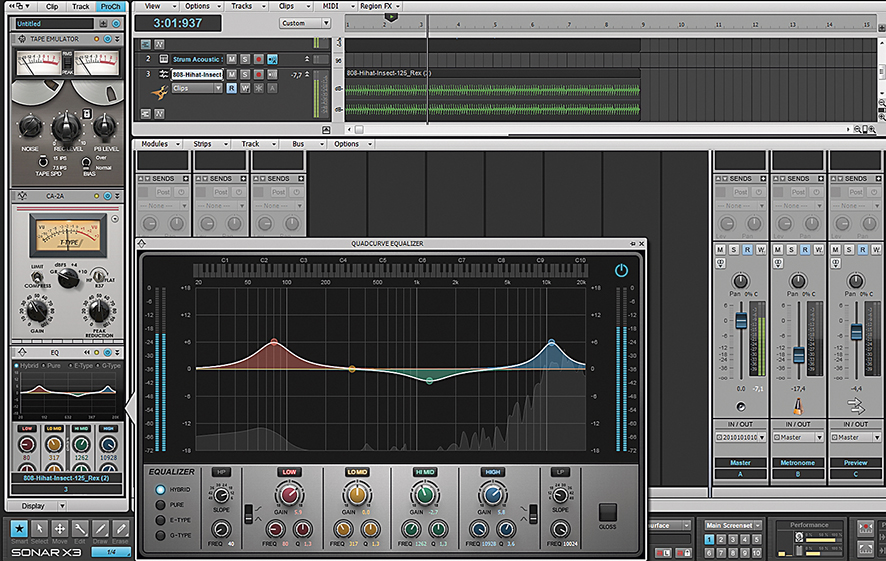This screenshot has height=561, width=886.
Task: Click the metronome icon on Metronome bus
Action: (x=798, y=406)
